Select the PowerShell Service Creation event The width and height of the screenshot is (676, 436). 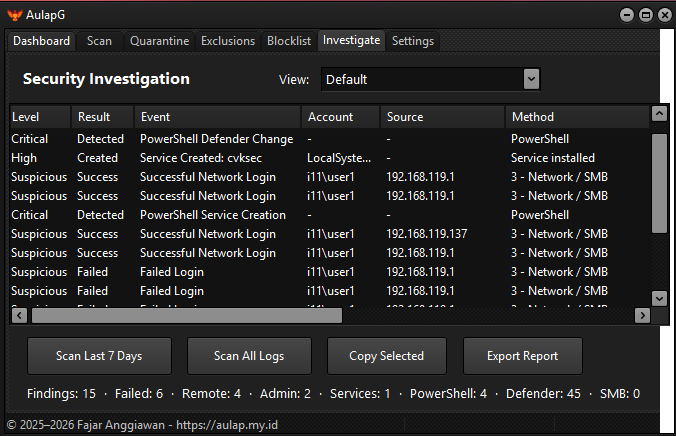(213, 215)
